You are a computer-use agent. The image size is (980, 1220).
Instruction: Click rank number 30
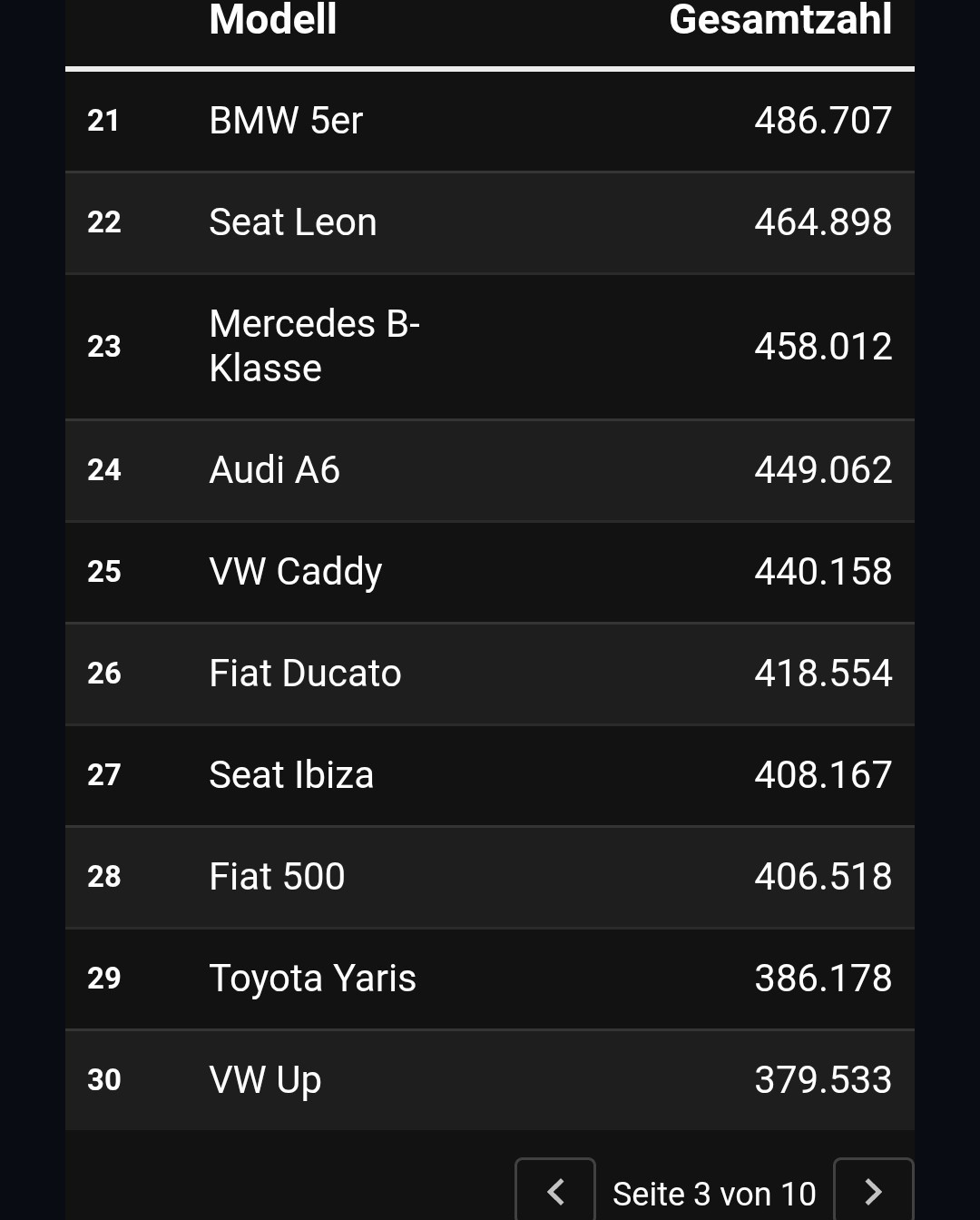103,1080
